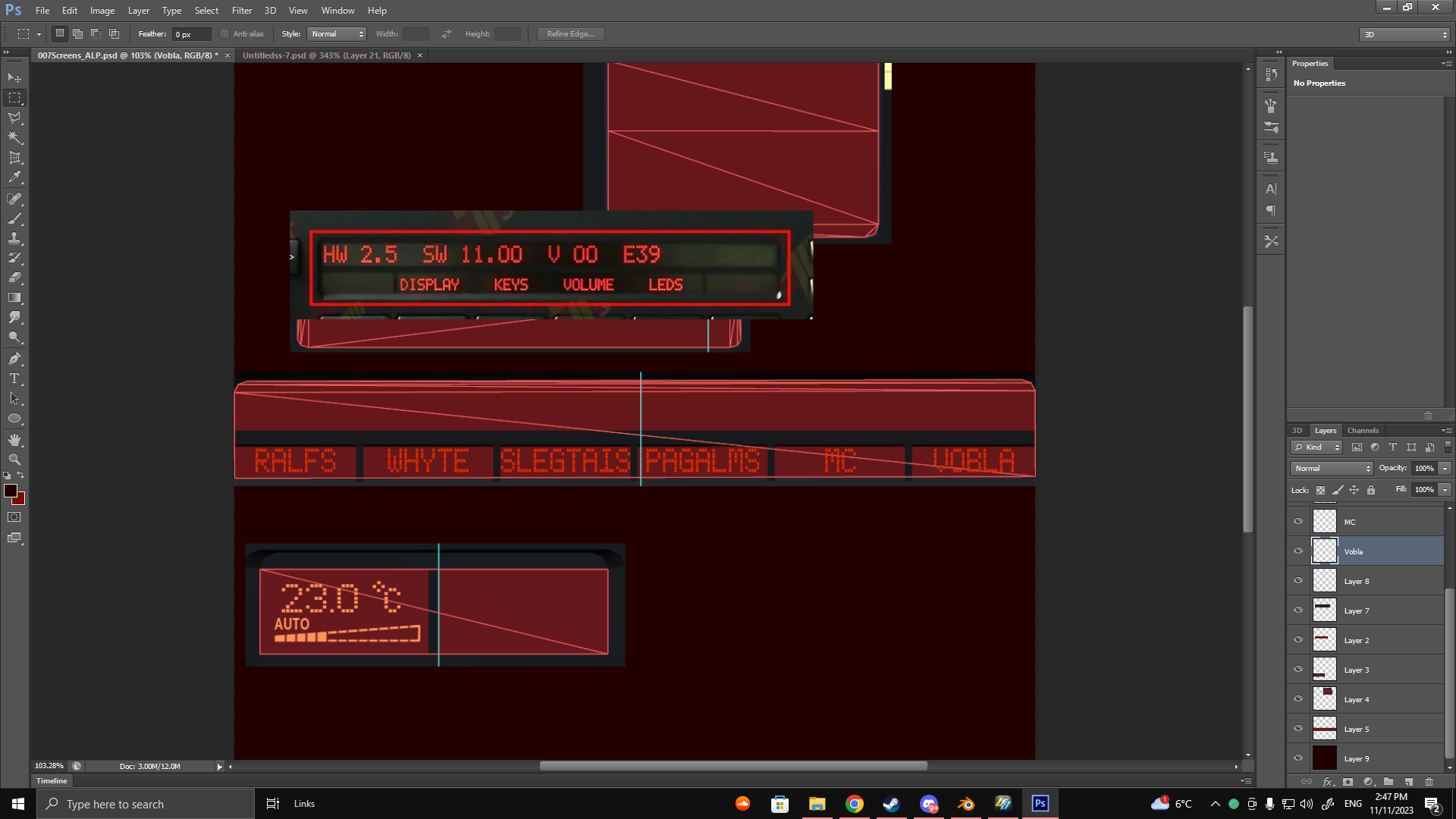Click the Feather input field
The height and width of the screenshot is (819, 1456).
pos(191,34)
